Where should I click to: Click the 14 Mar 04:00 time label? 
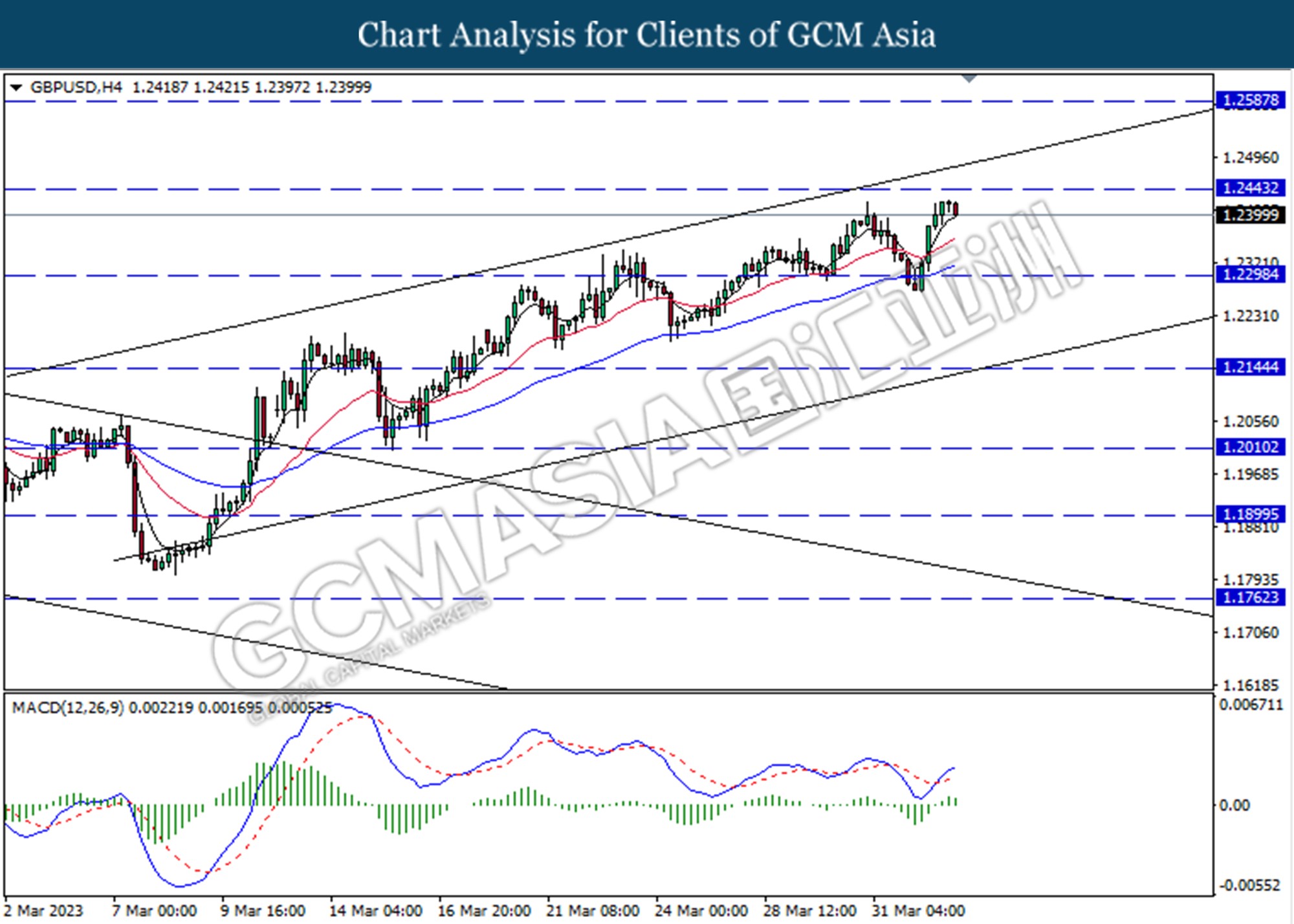[376, 911]
